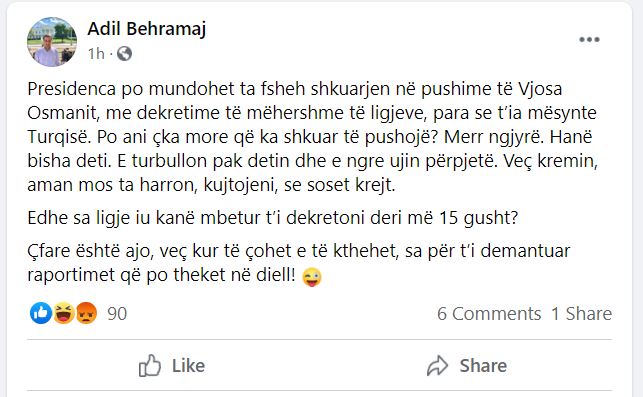This screenshot has height=397, width=643.
Task: Click the laughing Haha reaction icon
Action: (x=64, y=313)
